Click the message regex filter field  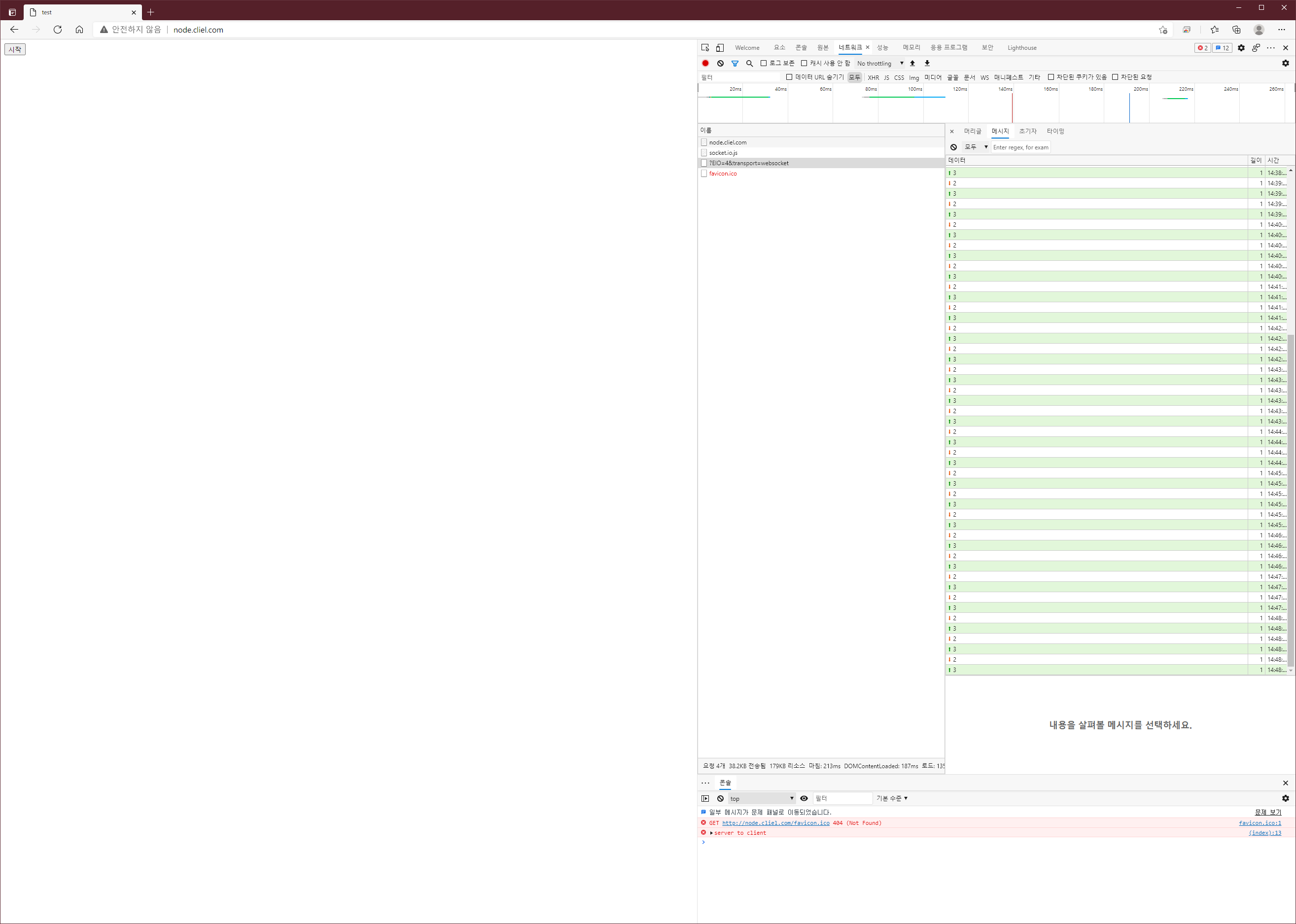pyautogui.click(x=1020, y=147)
